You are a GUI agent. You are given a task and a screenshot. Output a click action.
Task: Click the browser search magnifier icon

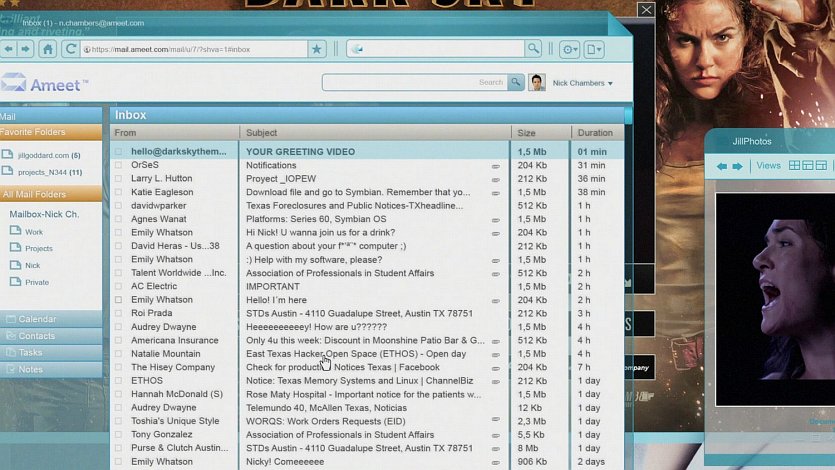pos(534,48)
